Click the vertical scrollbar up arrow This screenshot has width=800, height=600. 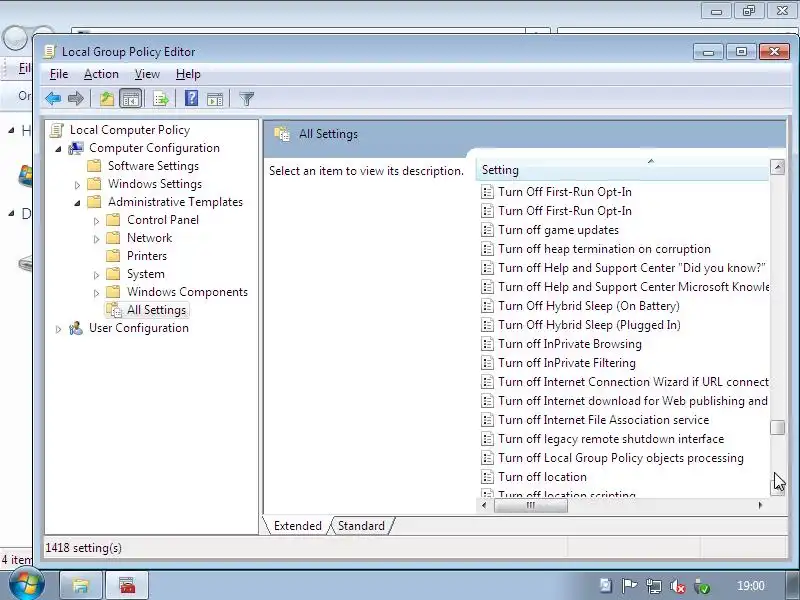777,167
